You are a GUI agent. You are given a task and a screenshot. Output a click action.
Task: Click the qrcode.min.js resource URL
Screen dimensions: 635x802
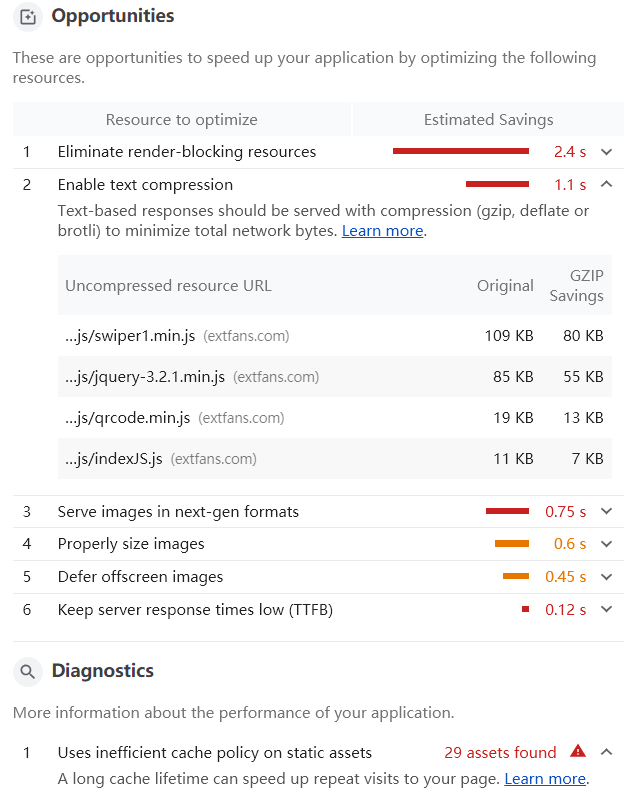[128, 418]
